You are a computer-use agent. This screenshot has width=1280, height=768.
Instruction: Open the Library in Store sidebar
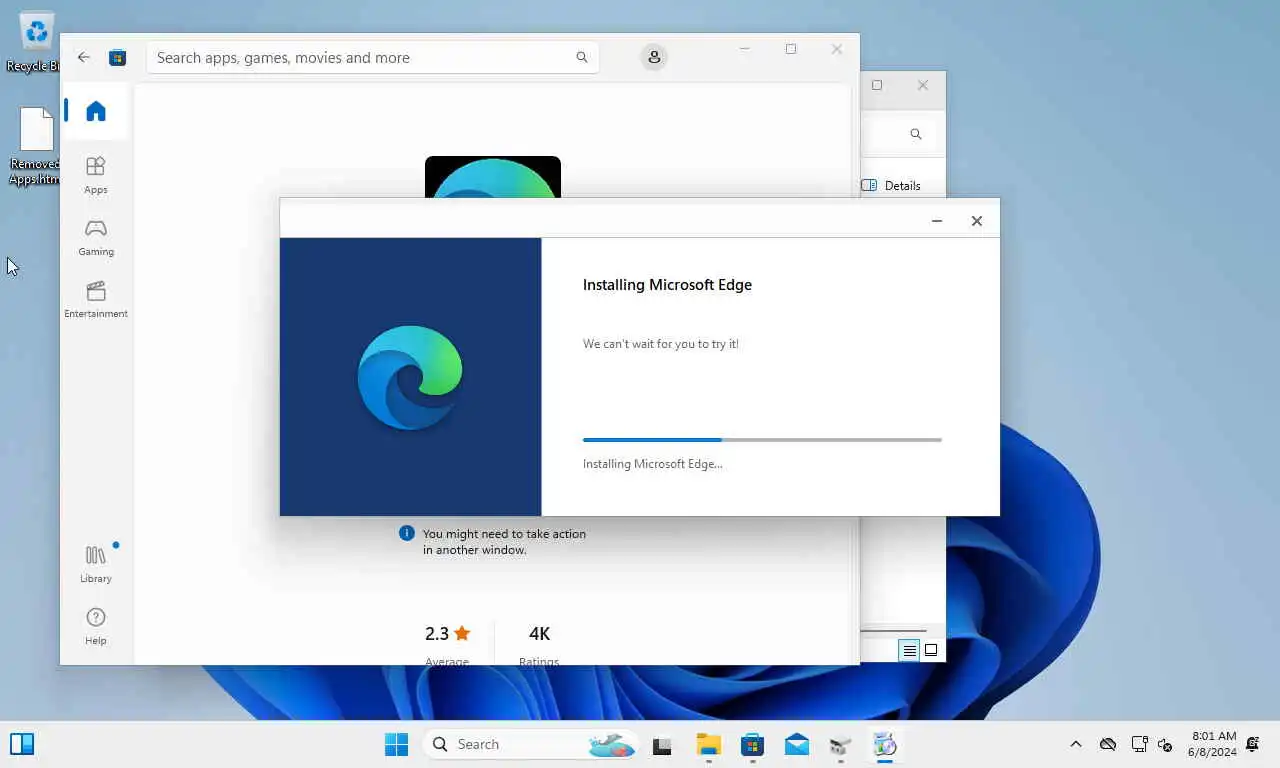[x=96, y=564]
